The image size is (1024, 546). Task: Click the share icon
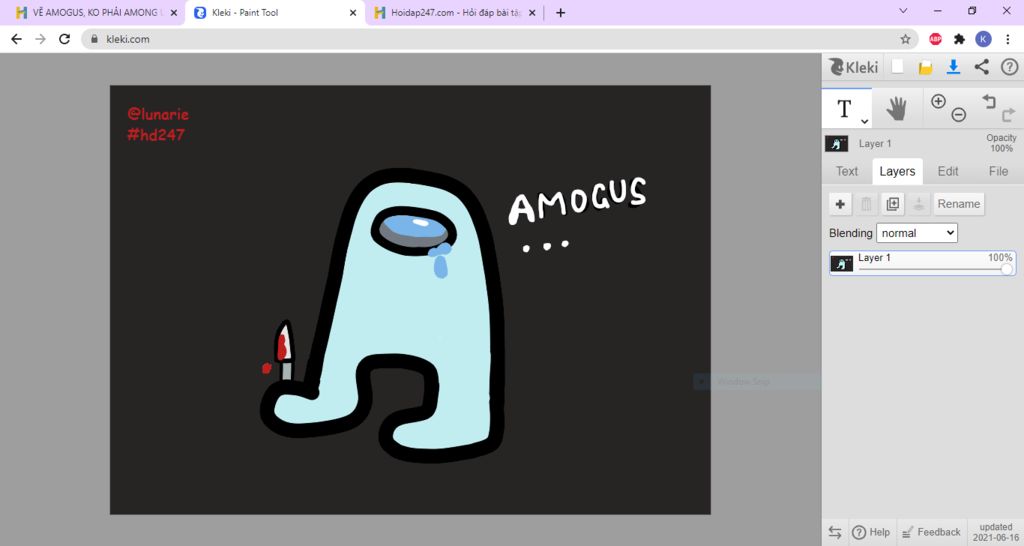click(x=982, y=67)
